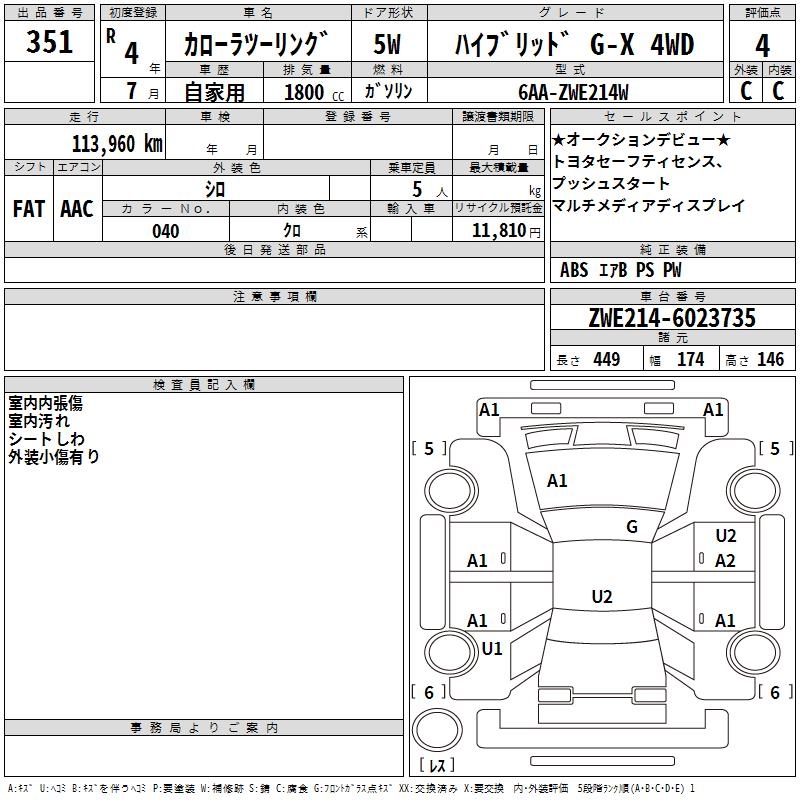This screenshot has width=800, height=800.
Task: Click the 事務局よりご案内 header
Action: click(x=204, y=728)
